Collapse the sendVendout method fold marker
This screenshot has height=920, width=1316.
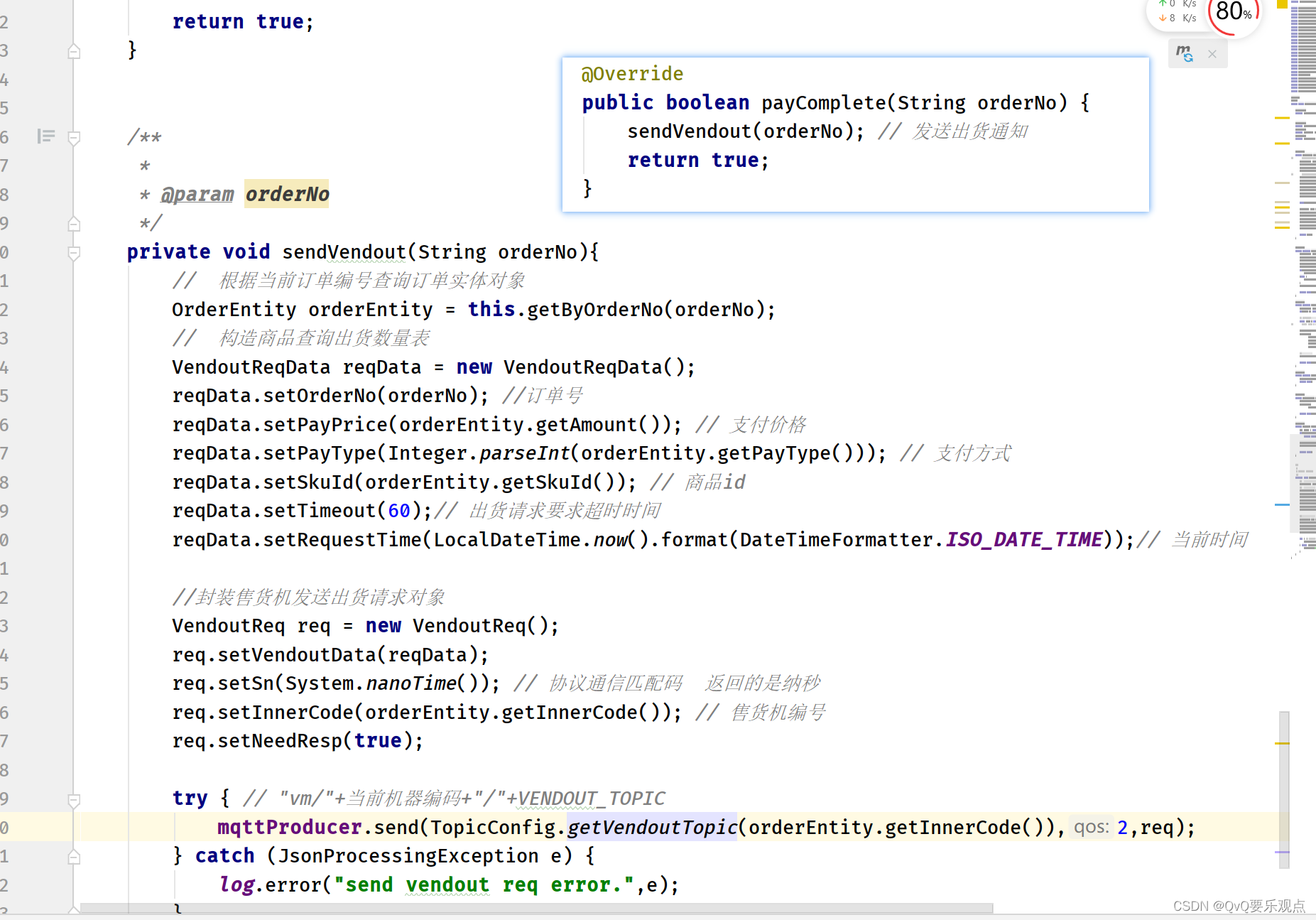(74, 252)
